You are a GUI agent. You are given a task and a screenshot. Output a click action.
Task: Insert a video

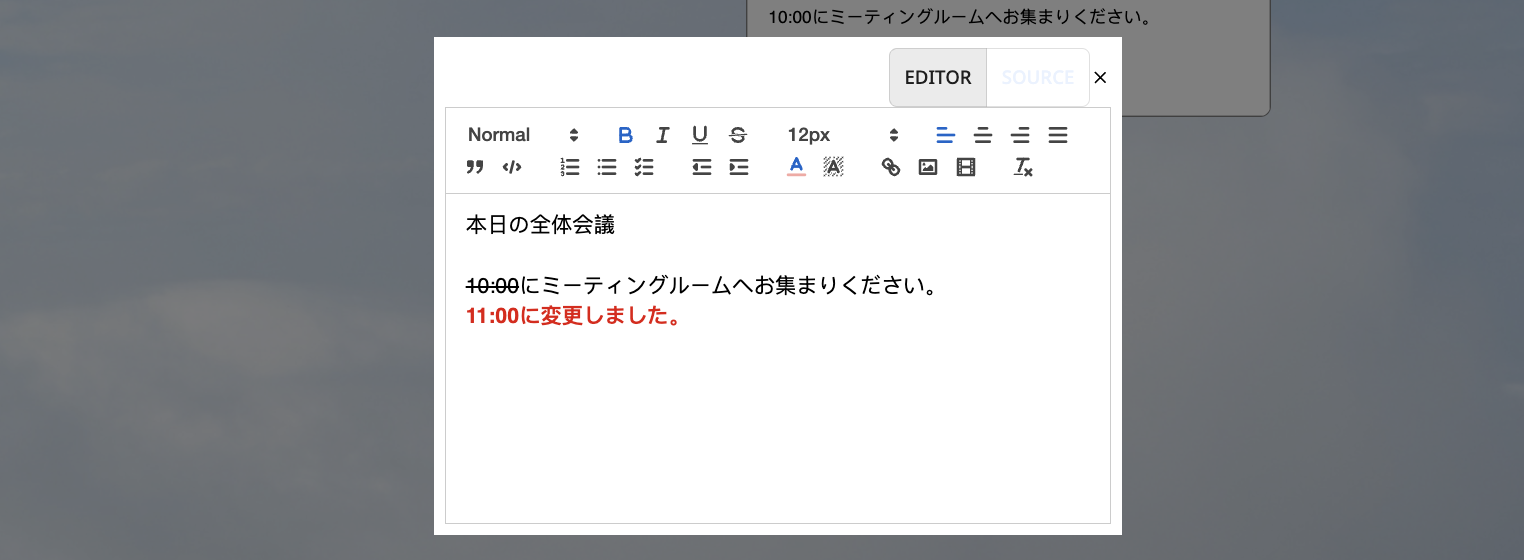[x=965, y=167]
